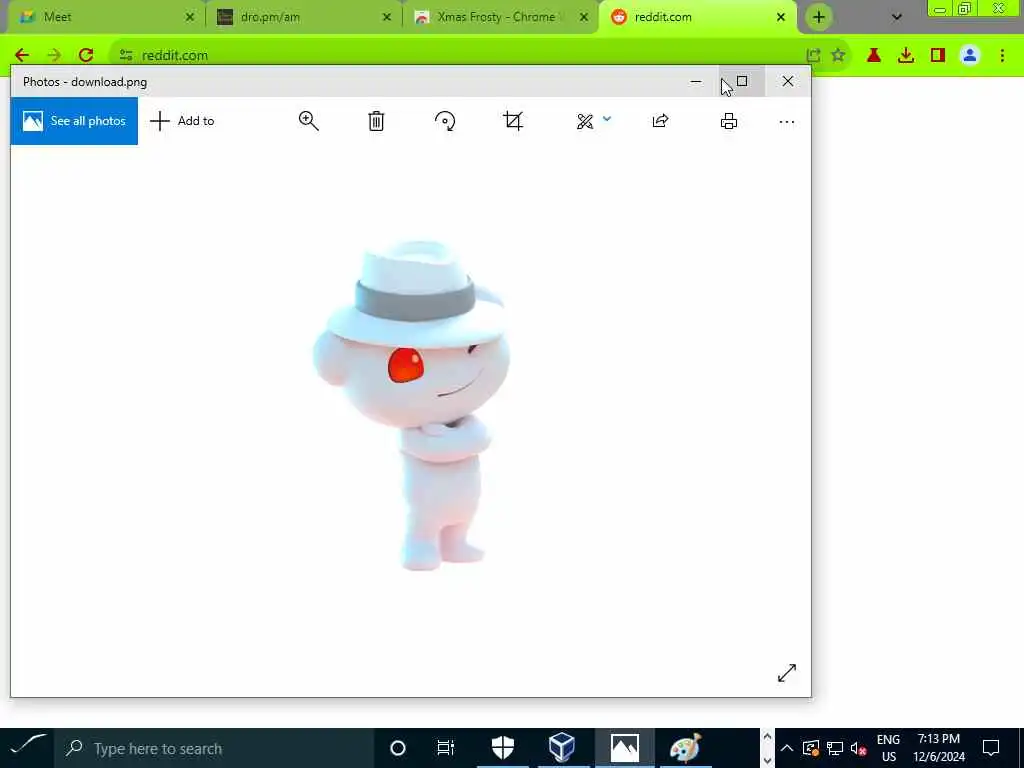Open Cortana circle icon on taskbar
Screen dimensions: 1024x768
(397, 748)
